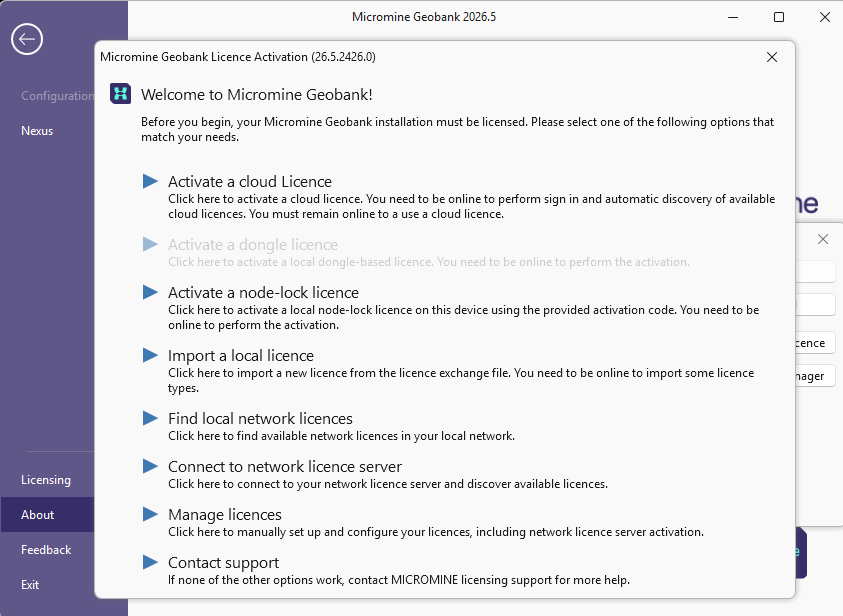
Task: Select Contact support option
Action: [x=224, y=562]
